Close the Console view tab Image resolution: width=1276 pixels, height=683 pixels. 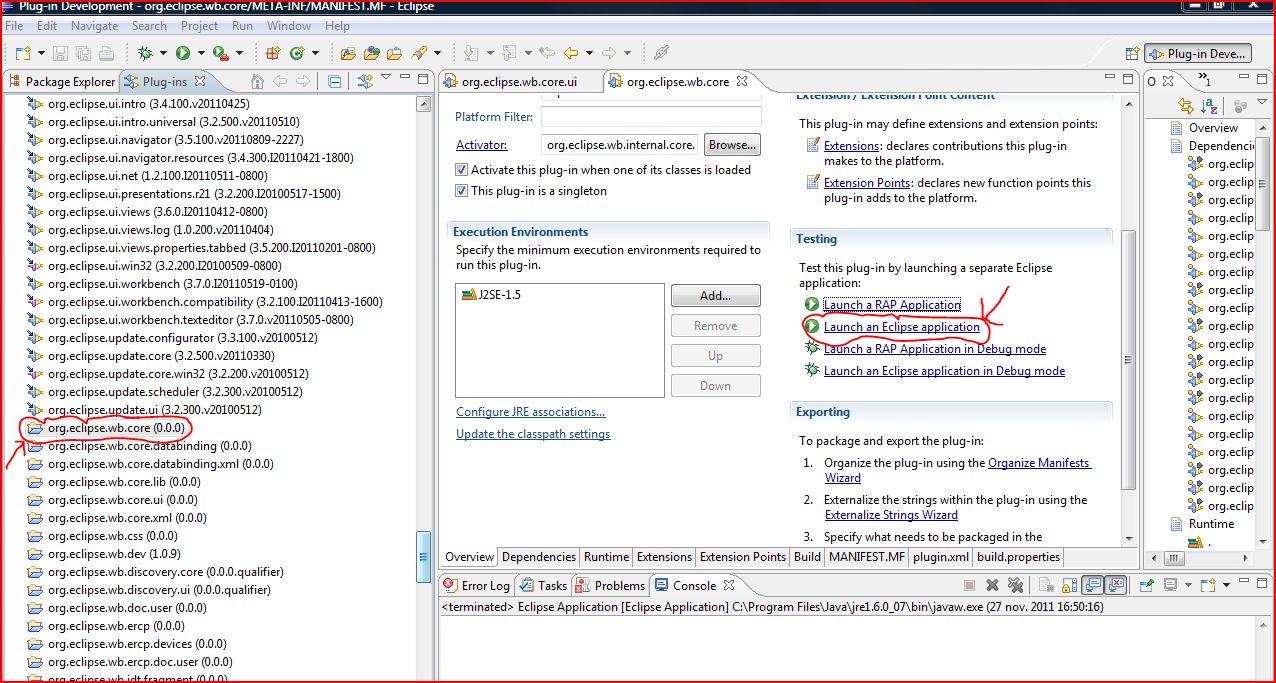coord(729,585)
